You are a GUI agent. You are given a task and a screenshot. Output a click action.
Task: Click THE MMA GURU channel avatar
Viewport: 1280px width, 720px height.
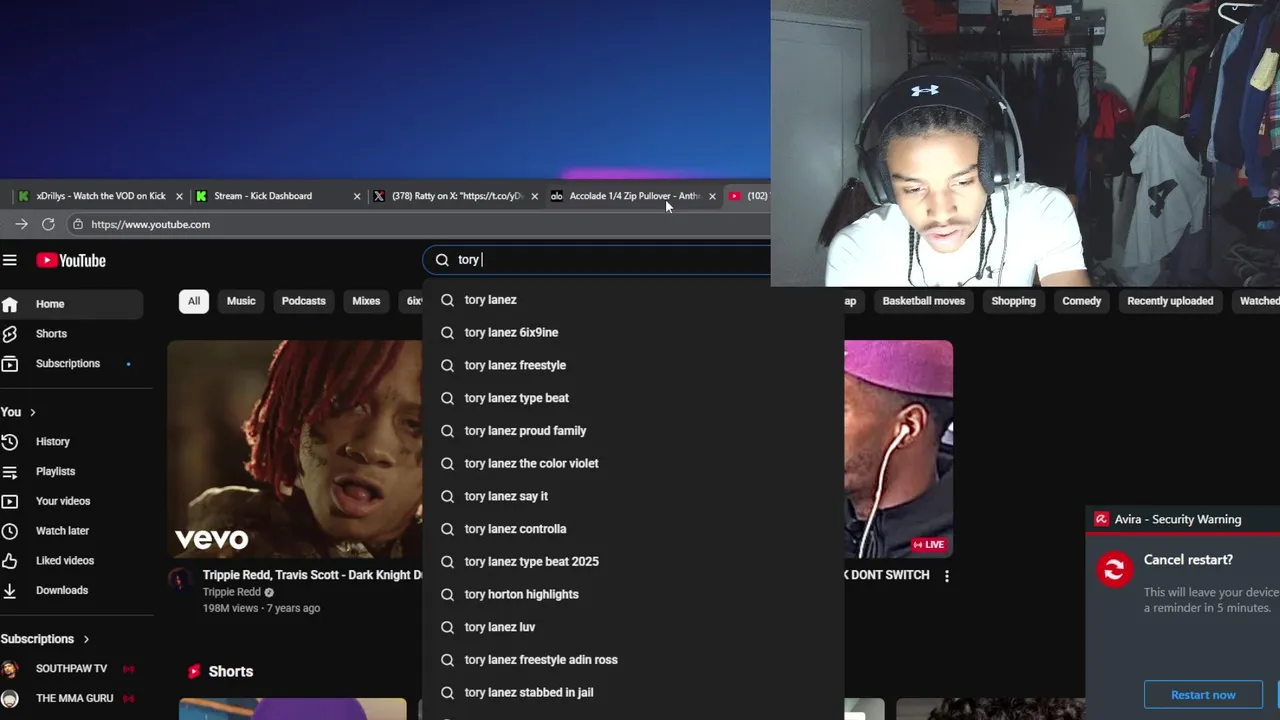pyautogui.click(x=10, y=698)
